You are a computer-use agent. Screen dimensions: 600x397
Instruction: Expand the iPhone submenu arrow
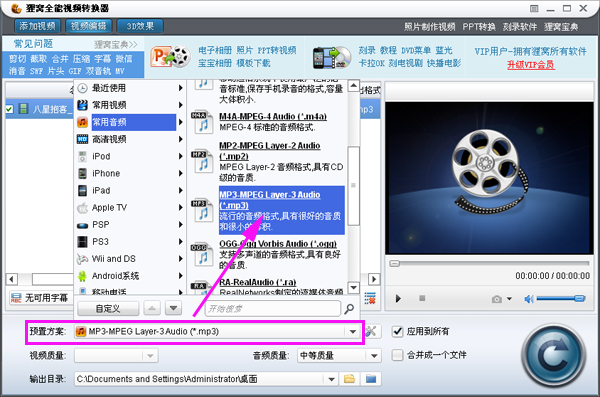[180, 173]
